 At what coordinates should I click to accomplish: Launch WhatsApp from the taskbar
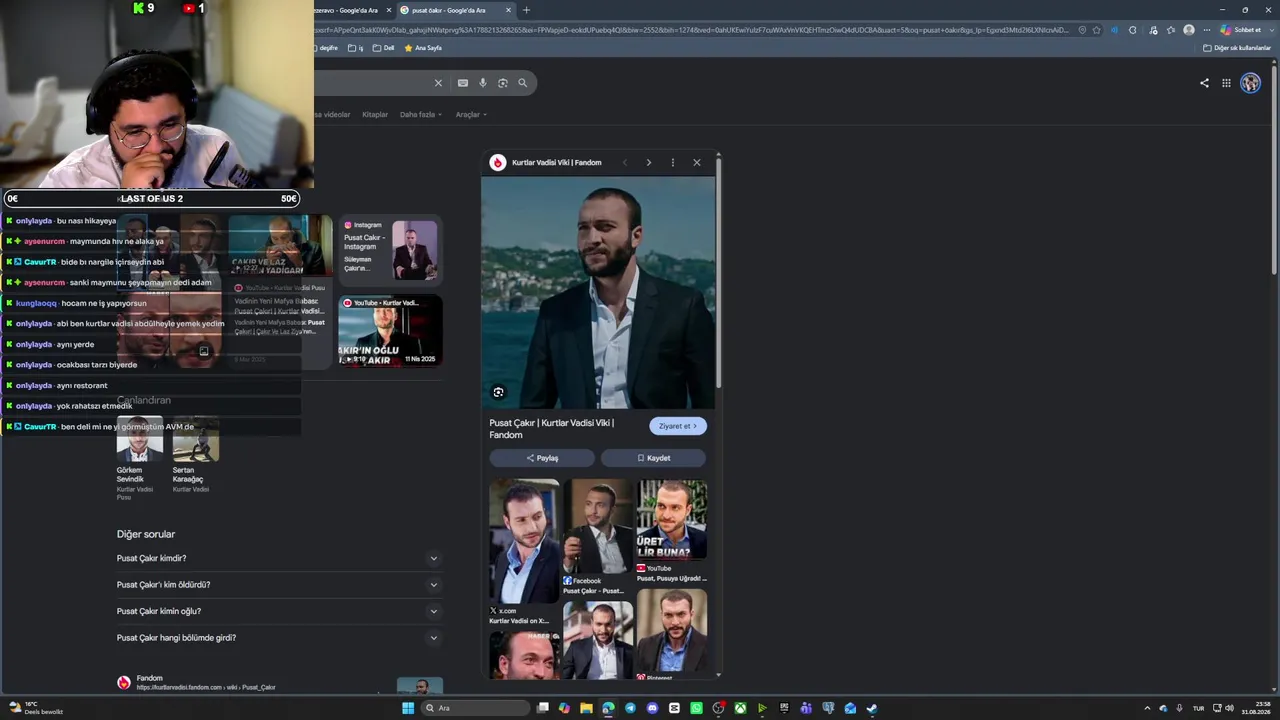tap(696, 708)
